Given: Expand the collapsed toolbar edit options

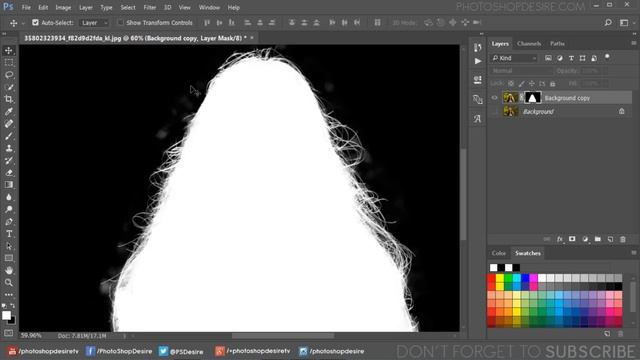Looking at the screenshot, I should [9, 294].
